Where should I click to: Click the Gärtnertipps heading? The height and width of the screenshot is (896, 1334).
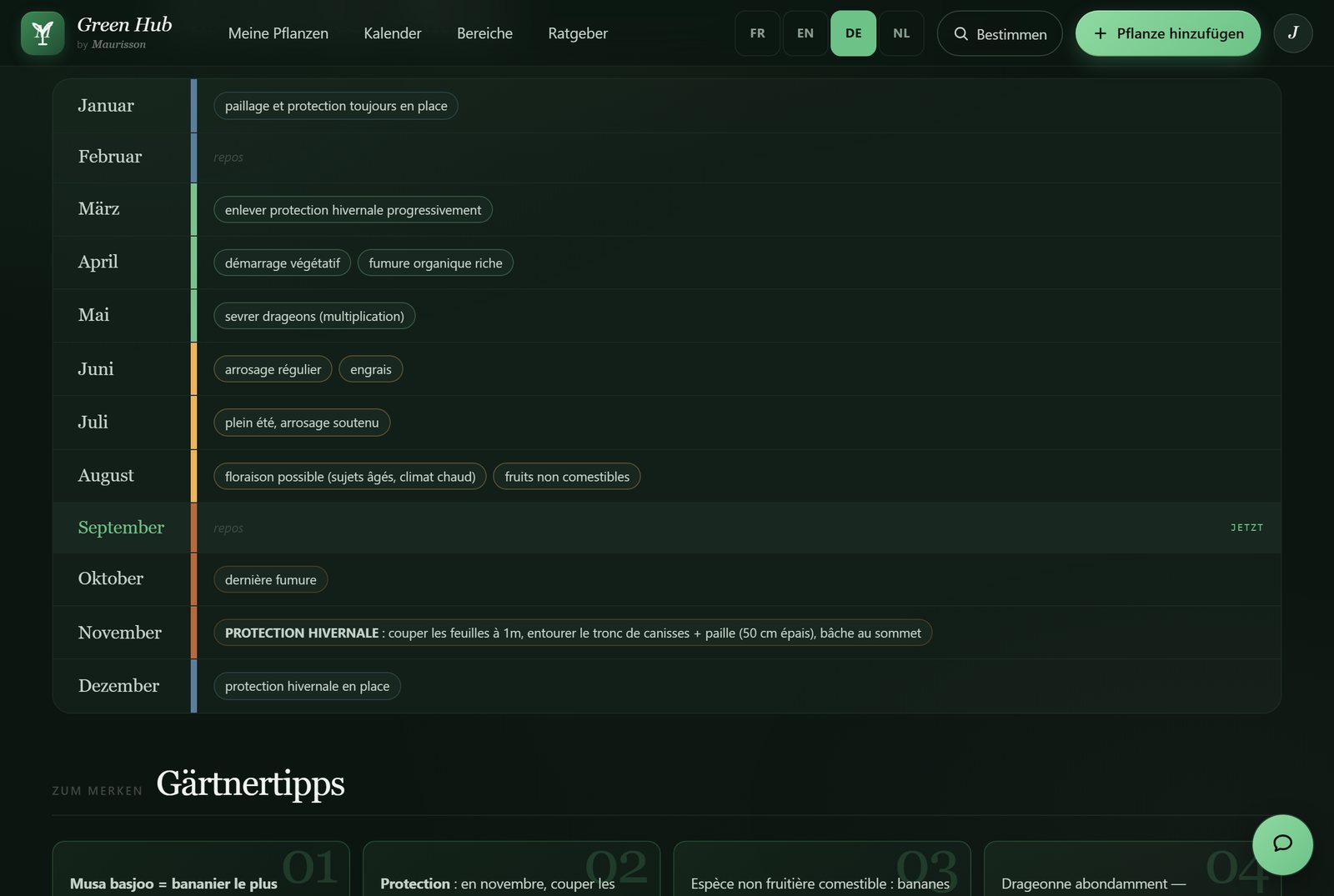(250, 783)
